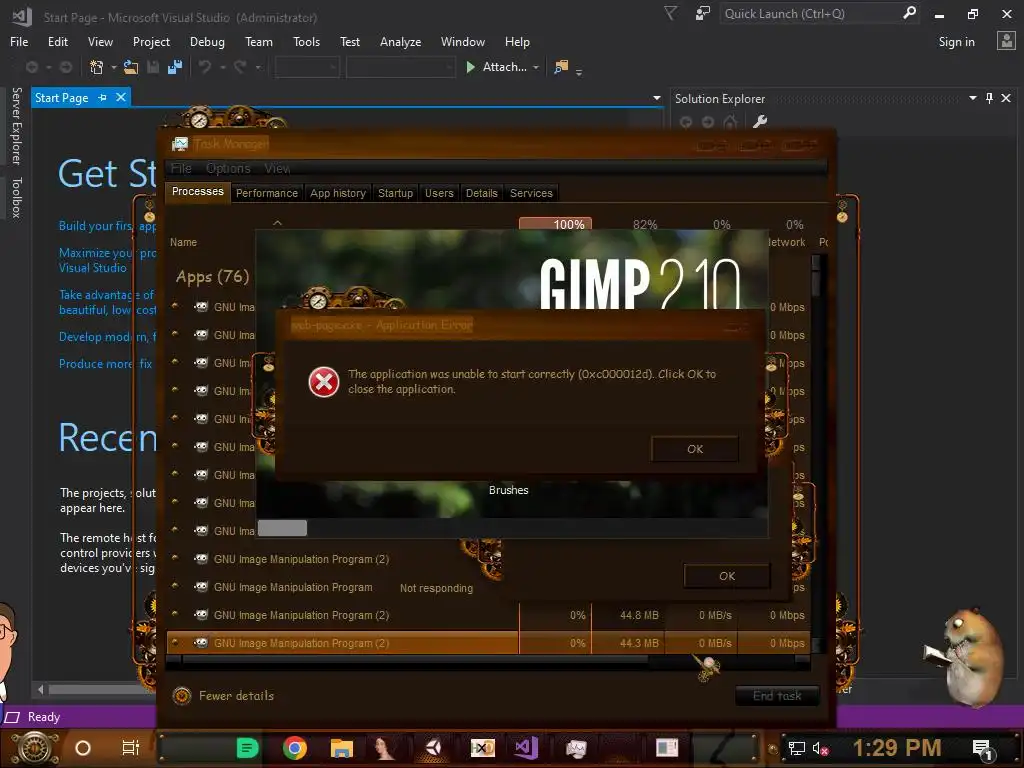Close the Start Page tab
The height and width of the screenshot is (768, 1024).
point(121,97)
